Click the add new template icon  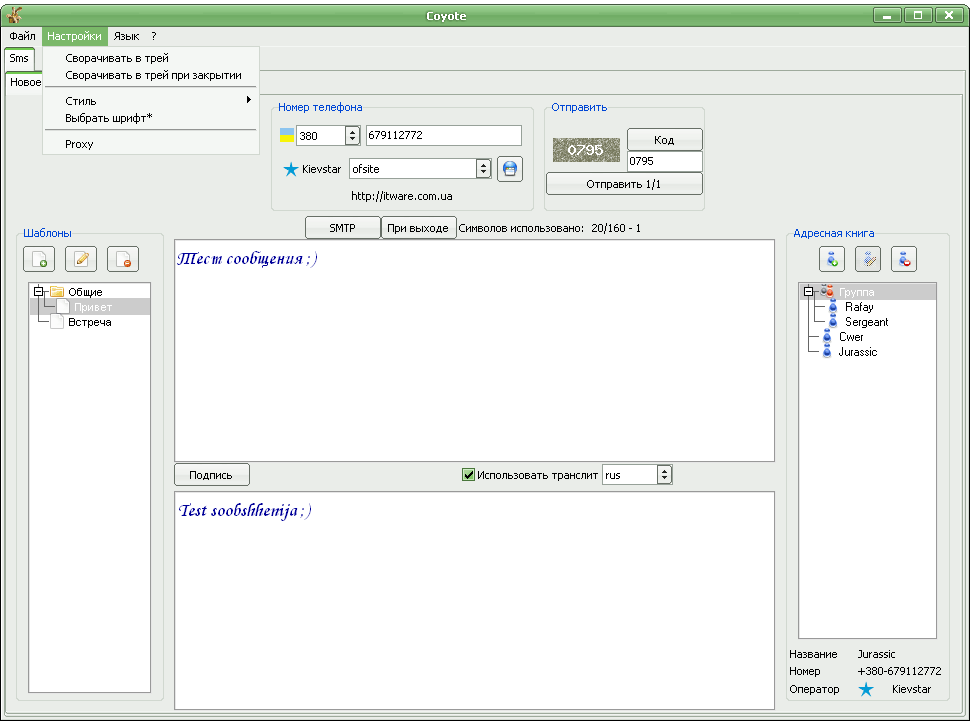tap(39, 260)
